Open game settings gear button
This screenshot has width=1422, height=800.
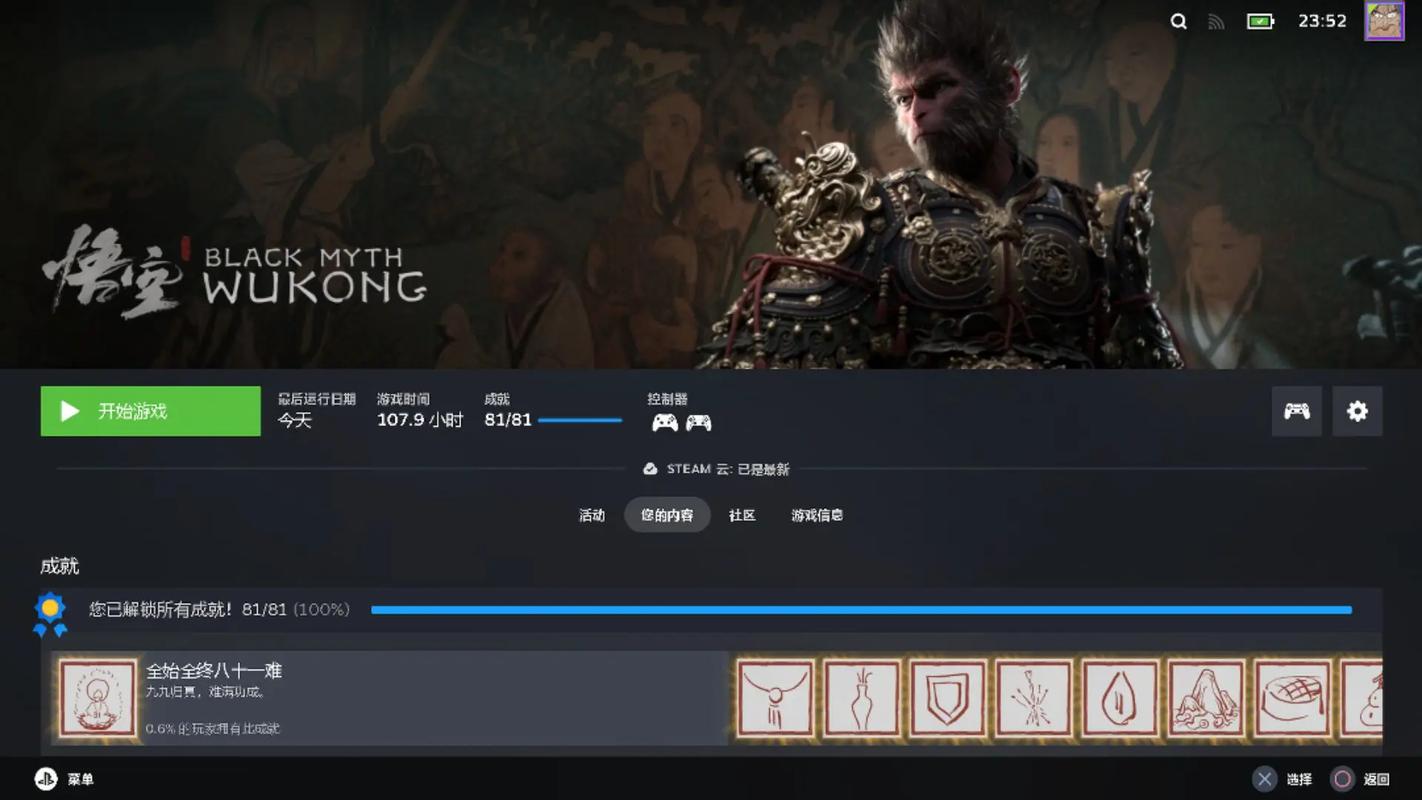[x=1357, y=411]
